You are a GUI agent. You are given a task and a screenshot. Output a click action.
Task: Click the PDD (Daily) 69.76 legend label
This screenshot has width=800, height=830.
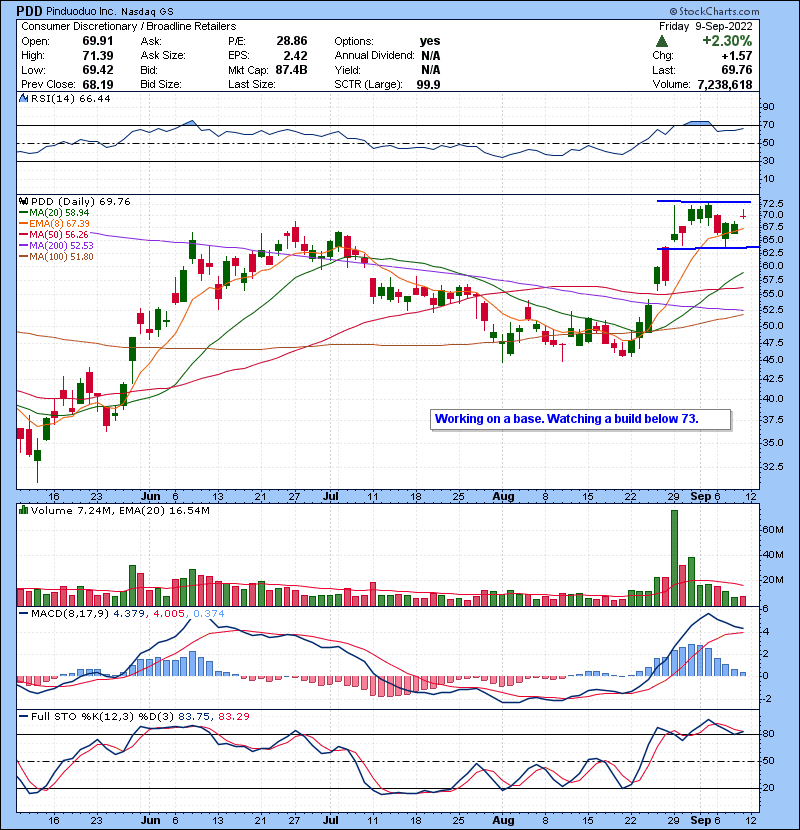80,202
